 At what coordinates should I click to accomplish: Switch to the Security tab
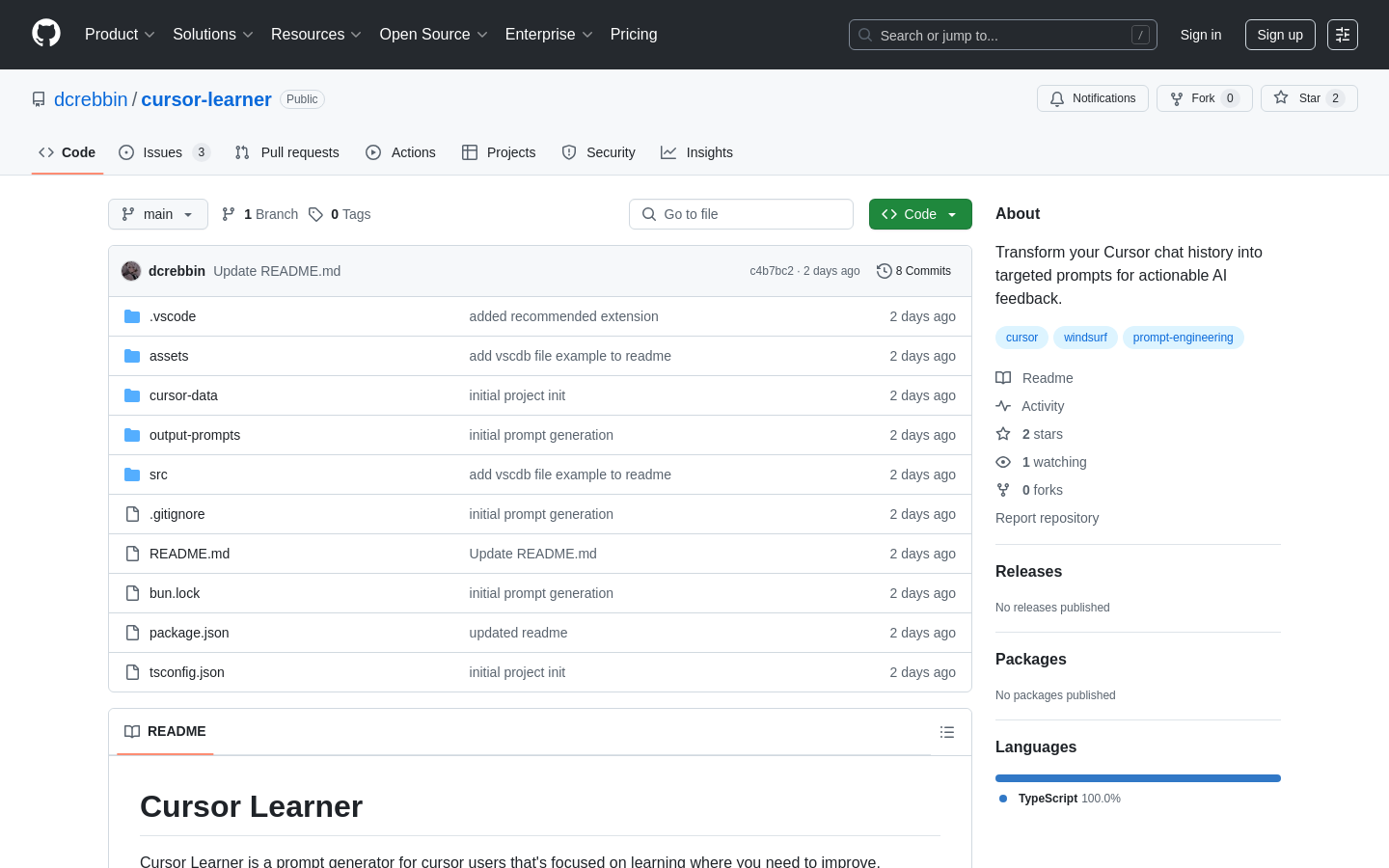point(599,152)
